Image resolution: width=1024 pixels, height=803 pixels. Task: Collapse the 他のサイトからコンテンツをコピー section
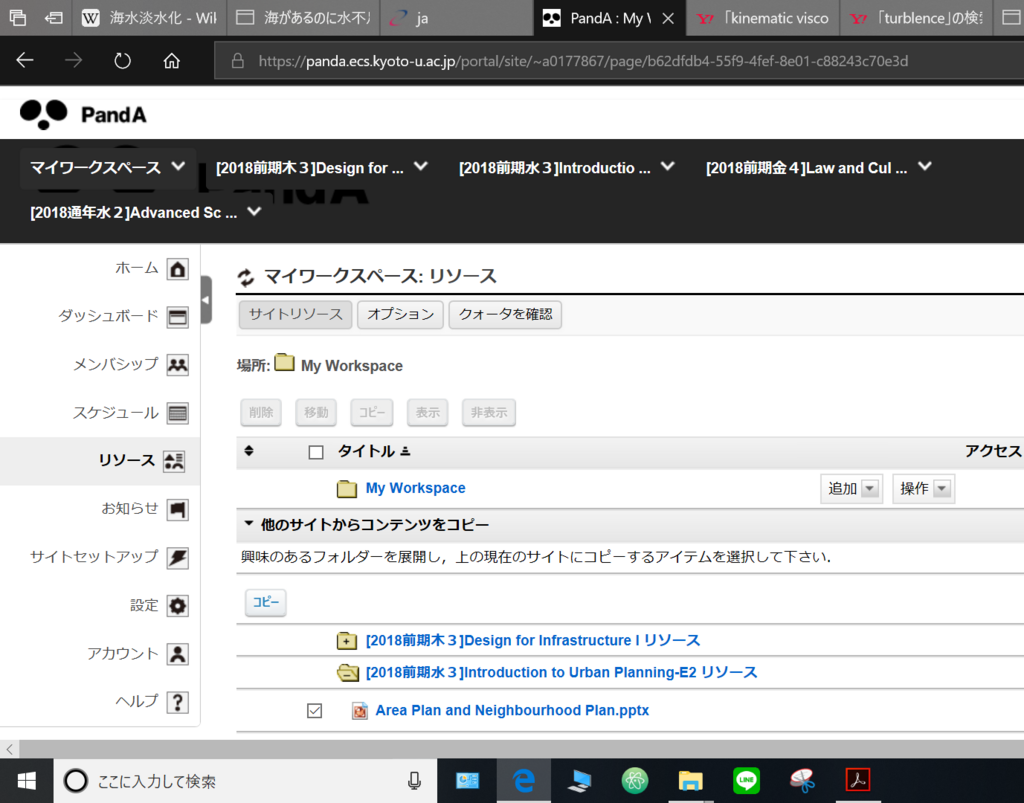[247, 524]
